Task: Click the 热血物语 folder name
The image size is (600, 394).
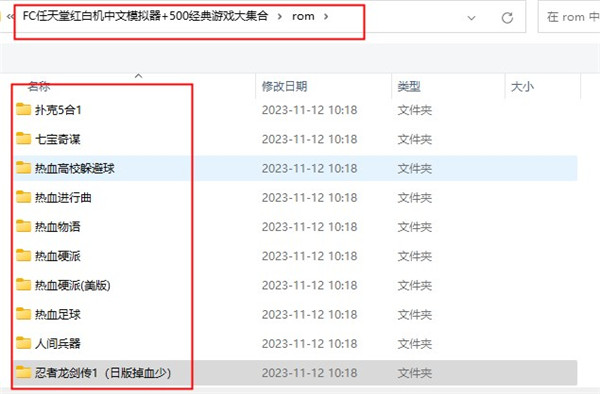Action: click(x=58, y=227)
